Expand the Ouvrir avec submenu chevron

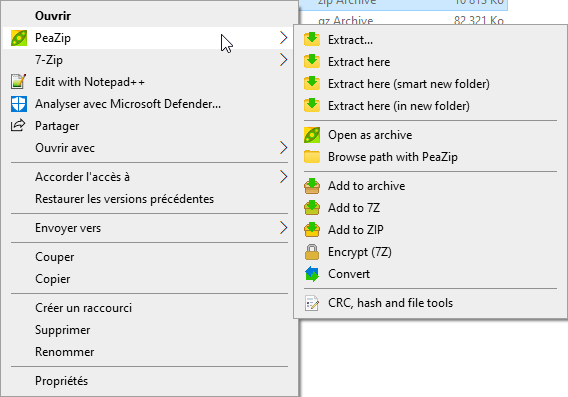pyautogui.click(x=284, y=148)
